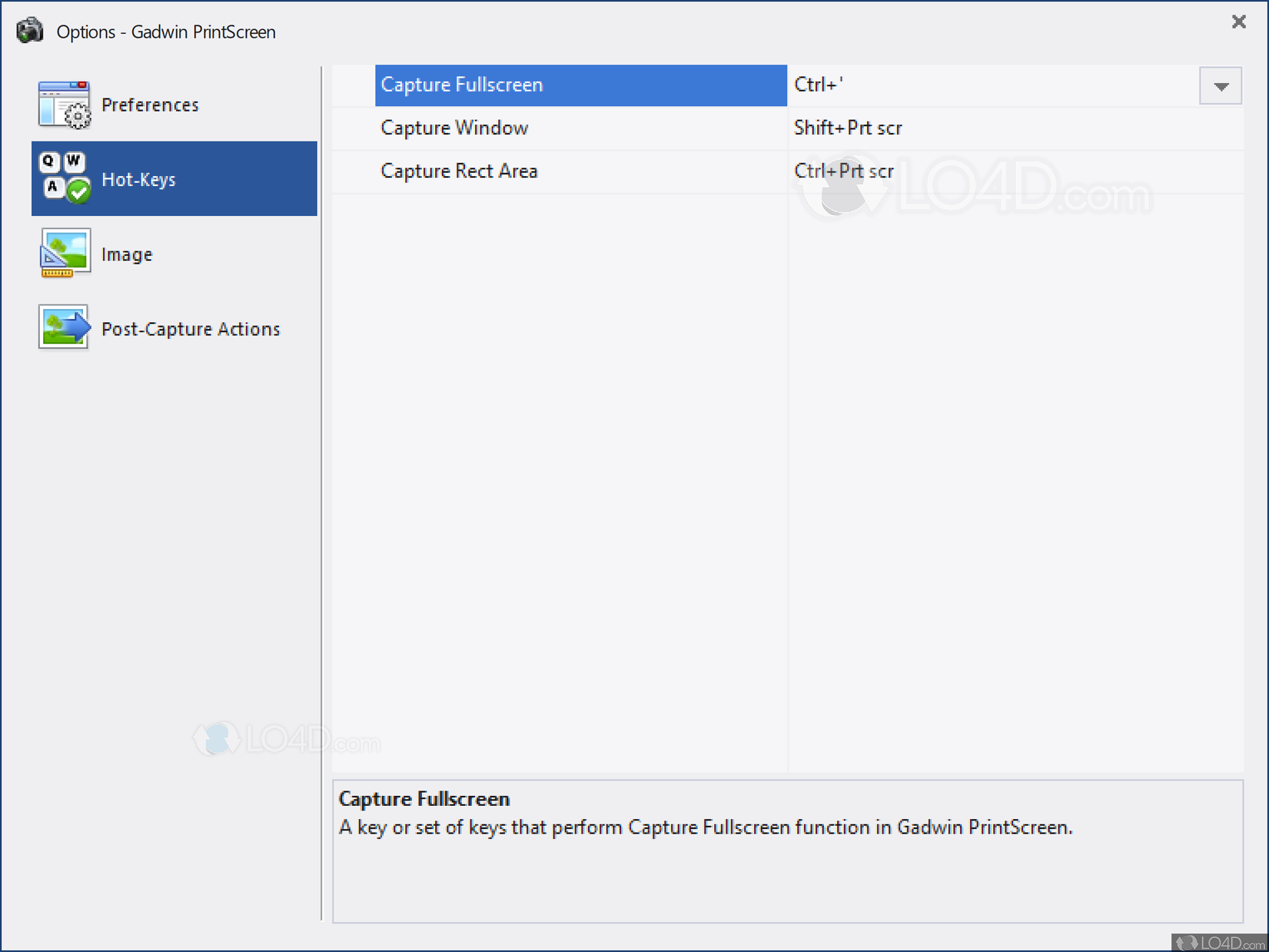
Task: Highlight the Capture Fullscreen row
Action: coord(461,84)
